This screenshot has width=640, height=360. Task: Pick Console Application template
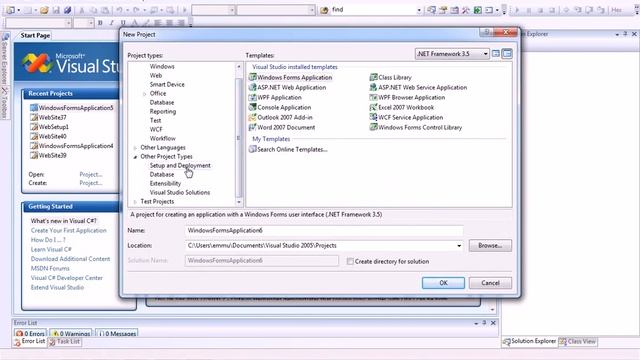click(x=280, y=107)
